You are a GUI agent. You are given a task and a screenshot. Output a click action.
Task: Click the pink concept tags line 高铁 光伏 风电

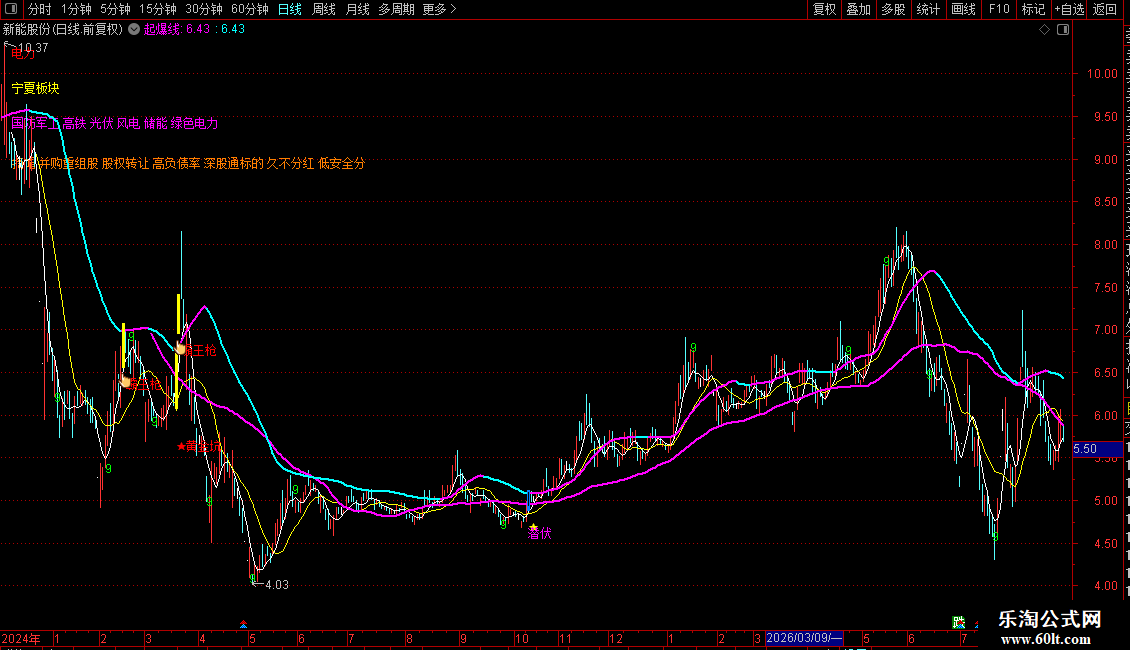115,123
